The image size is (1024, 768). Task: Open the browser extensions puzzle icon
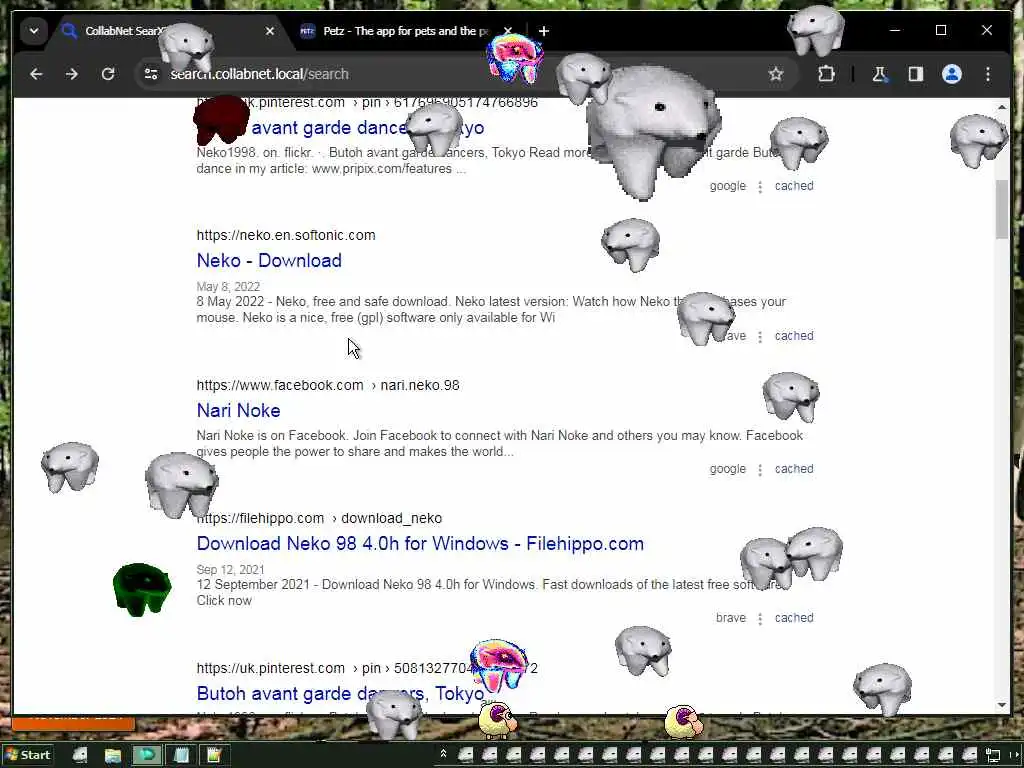point(826,74)
